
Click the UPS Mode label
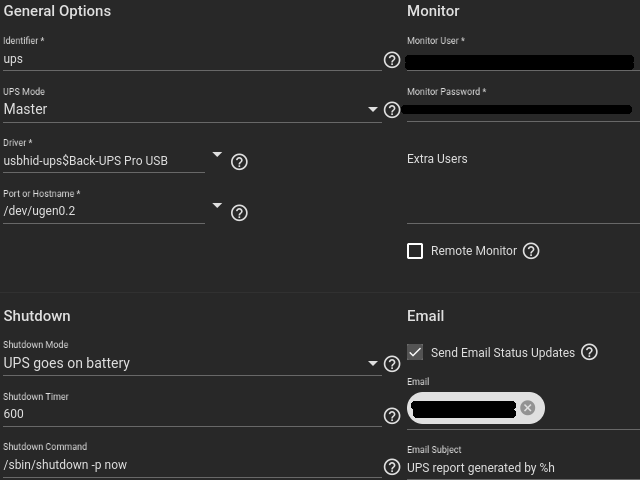point(24,91)
